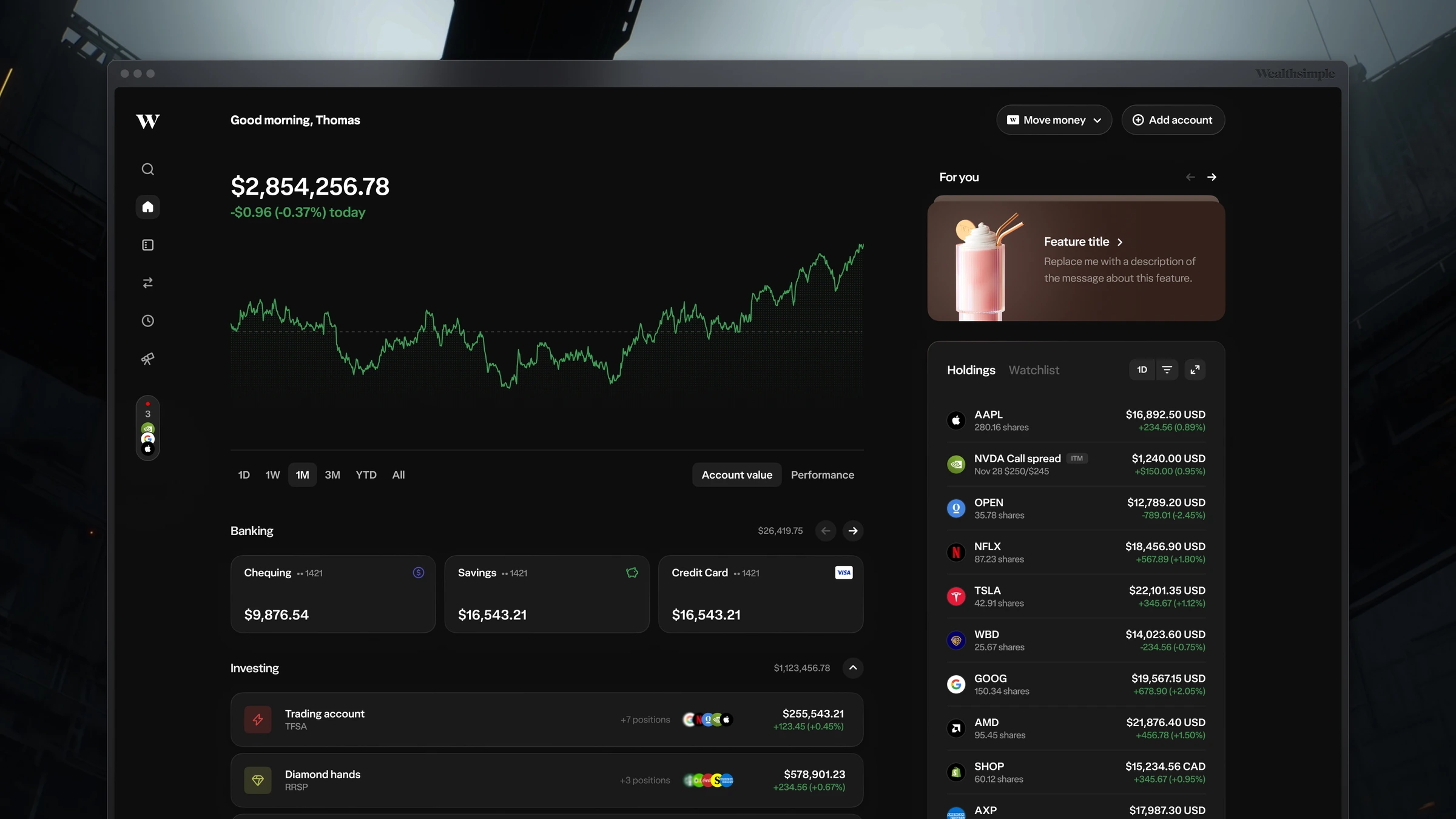Viewport: 1456px width, 819px height.
Task: Click the Investing total $1,123,456.78
Action: coord(801,668)
